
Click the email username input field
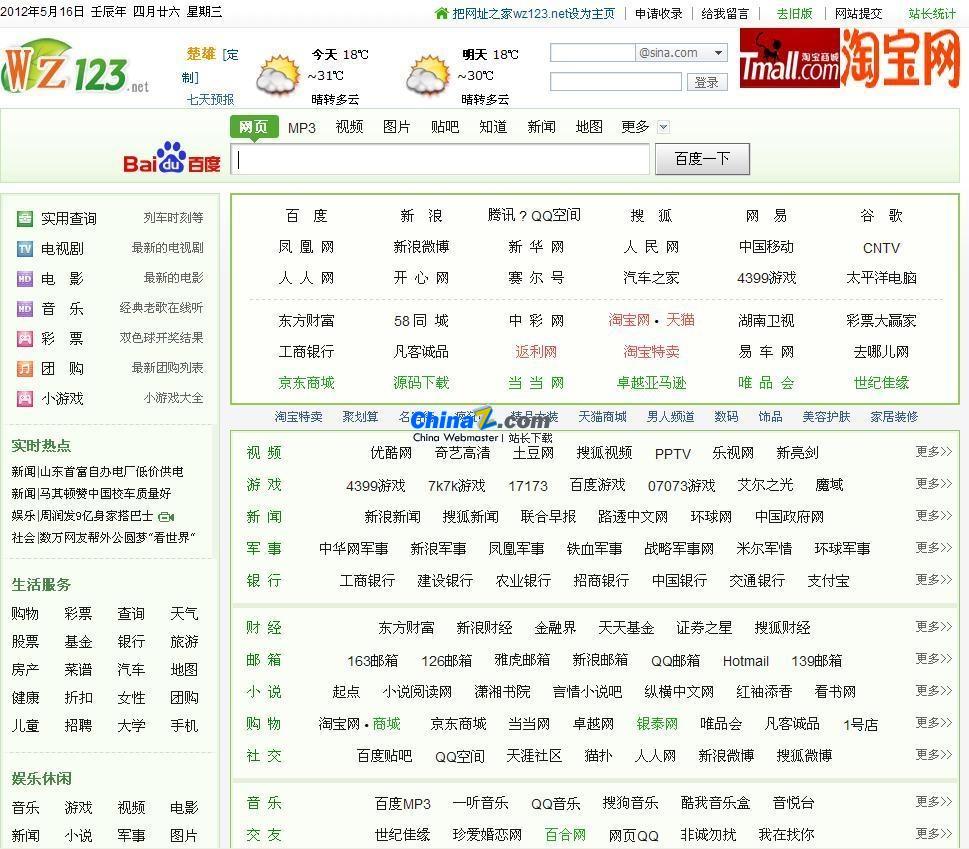point(592,53)
